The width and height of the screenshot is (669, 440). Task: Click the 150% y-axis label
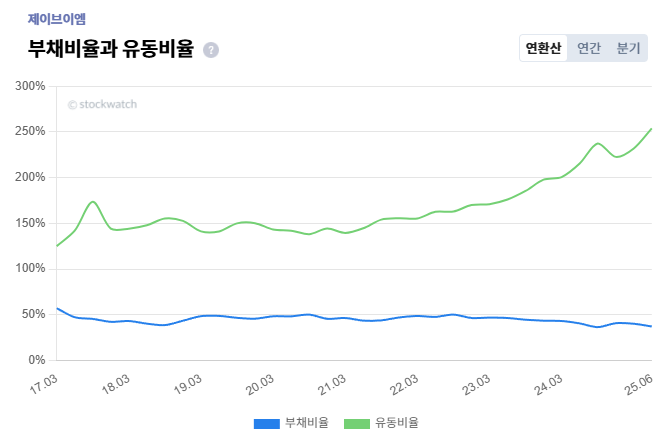point(30,223)
